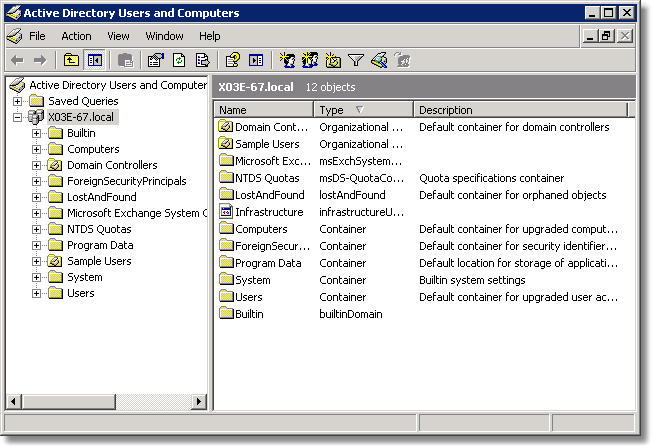Expand the tree's Microsoft Exchange System node
The height and width of the screenshot is (448, 653).
tap(37, 214)
